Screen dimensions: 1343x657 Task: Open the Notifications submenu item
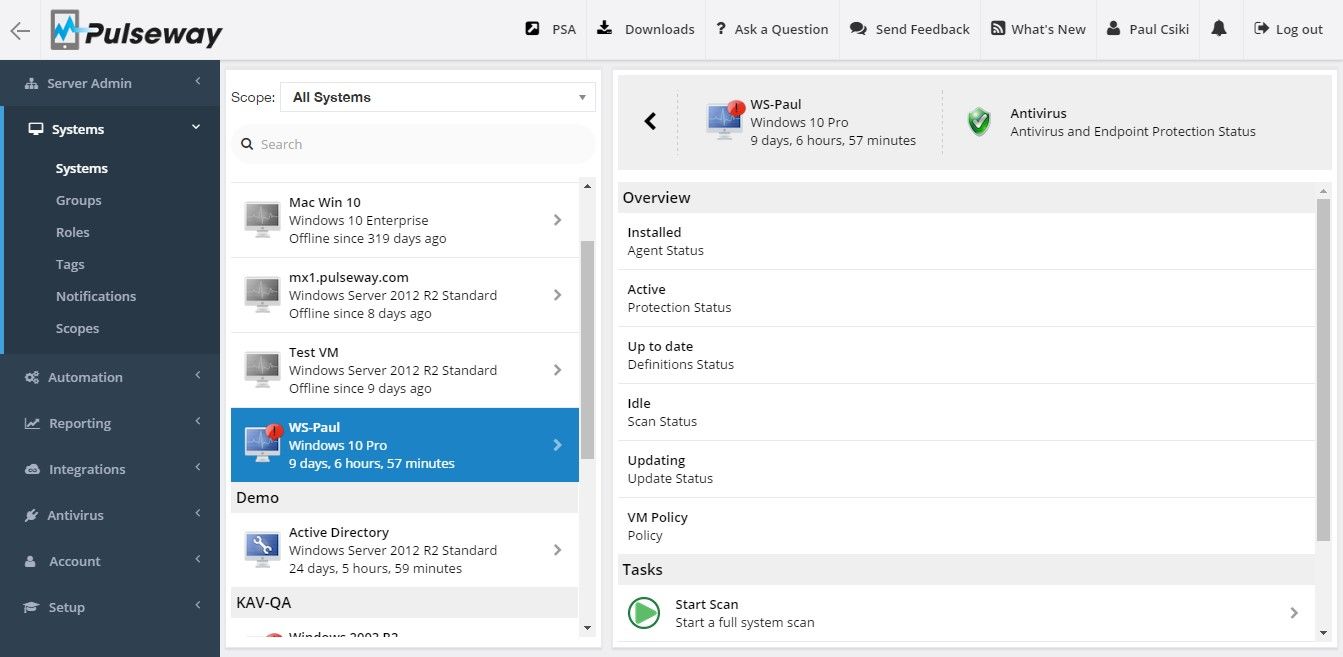click(x=96, y=296)
